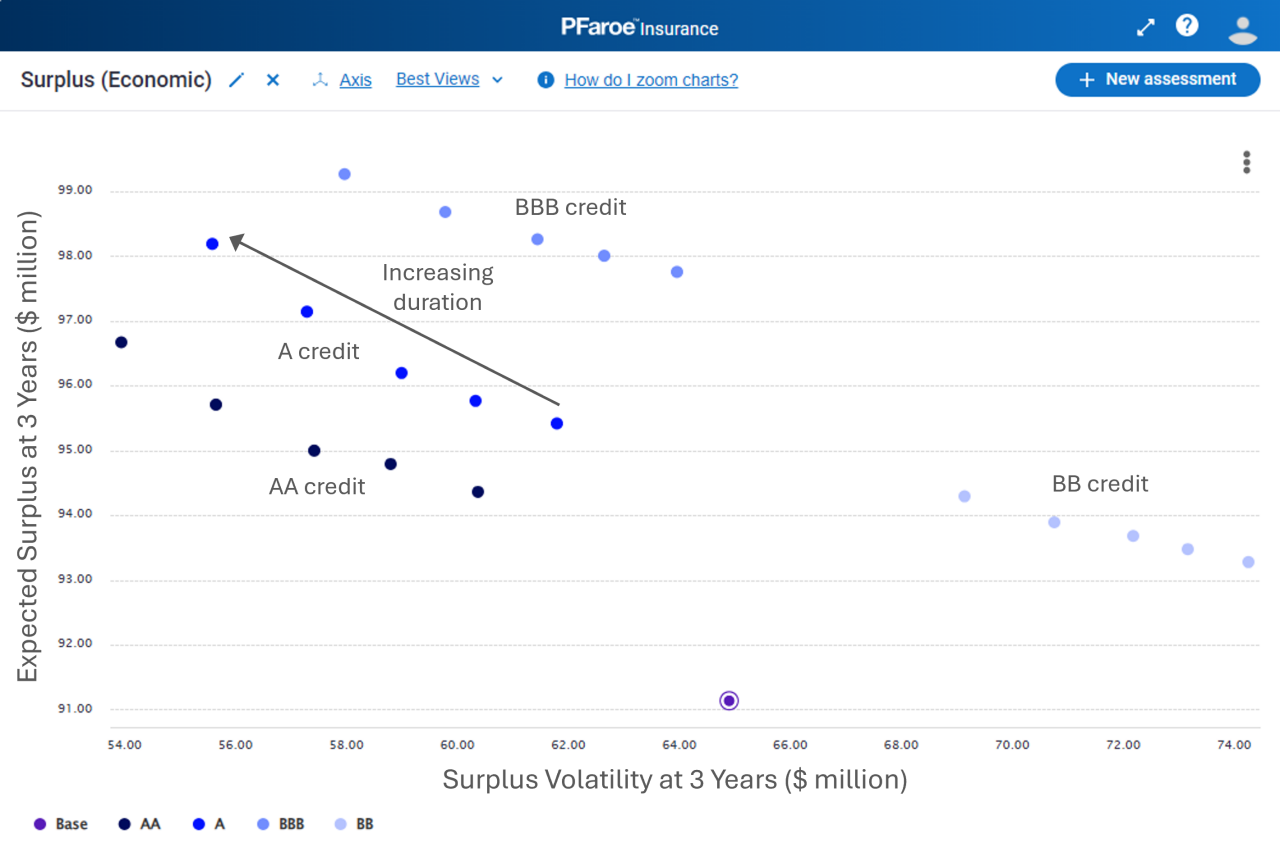Click the info icon beside zoom help
Screen dimensions: 1280x861
(x=545, y=80)
